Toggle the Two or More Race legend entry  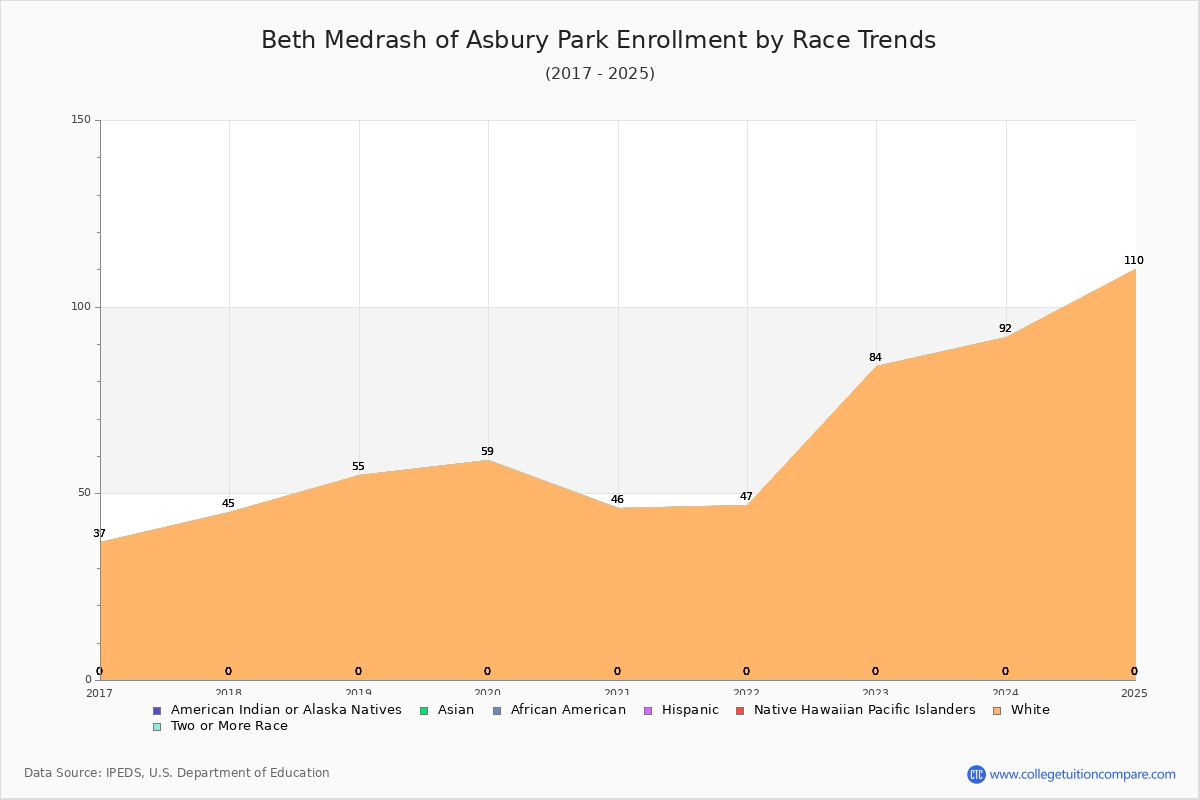pyautogui.click(x=220, y=726)
